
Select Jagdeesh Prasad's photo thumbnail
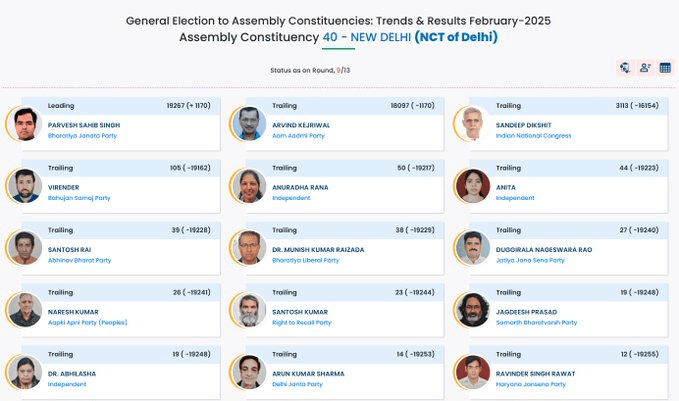[x=473, y=310]
